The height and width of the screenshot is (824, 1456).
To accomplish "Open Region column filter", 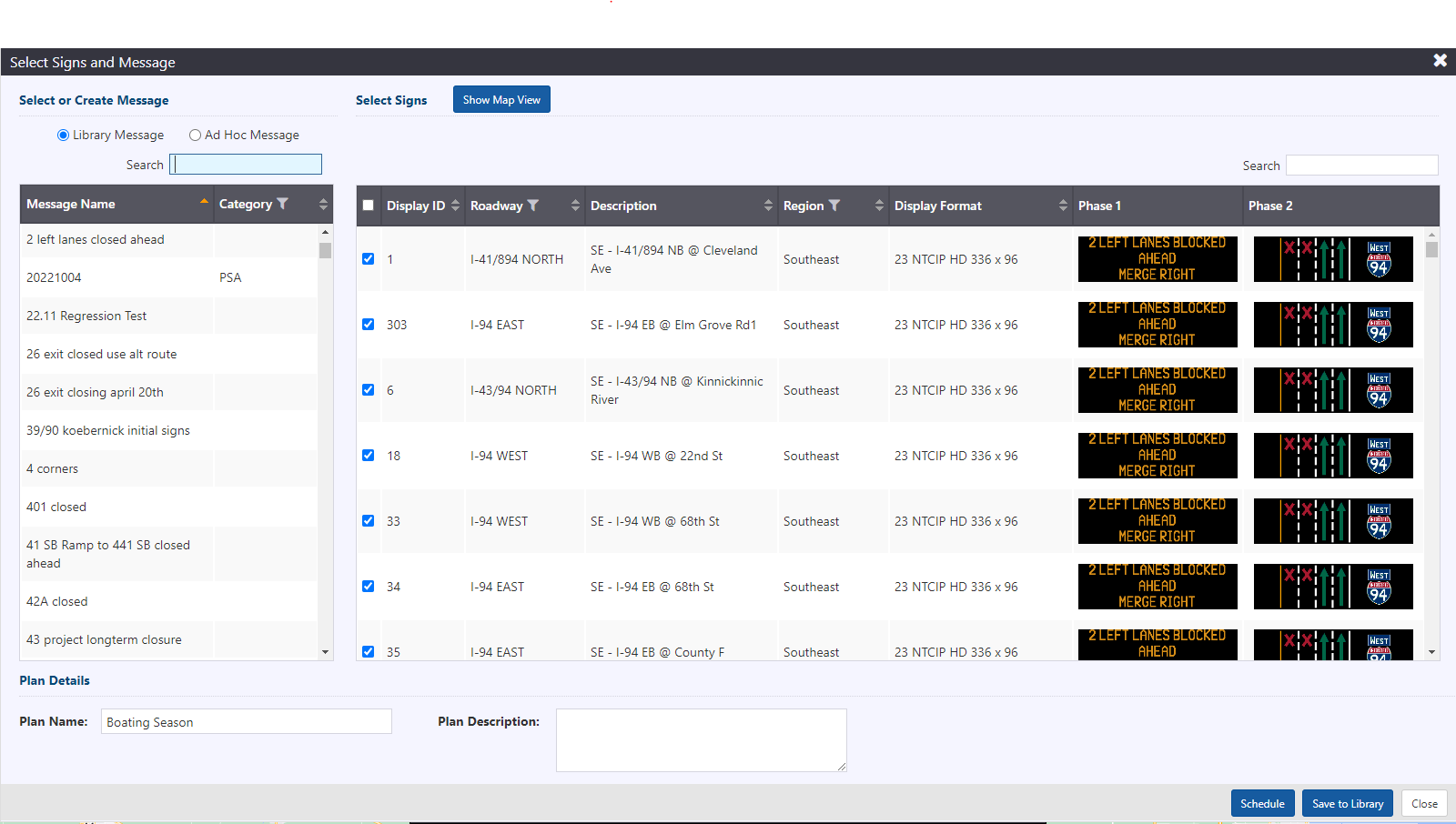I will tap(834, 206).
